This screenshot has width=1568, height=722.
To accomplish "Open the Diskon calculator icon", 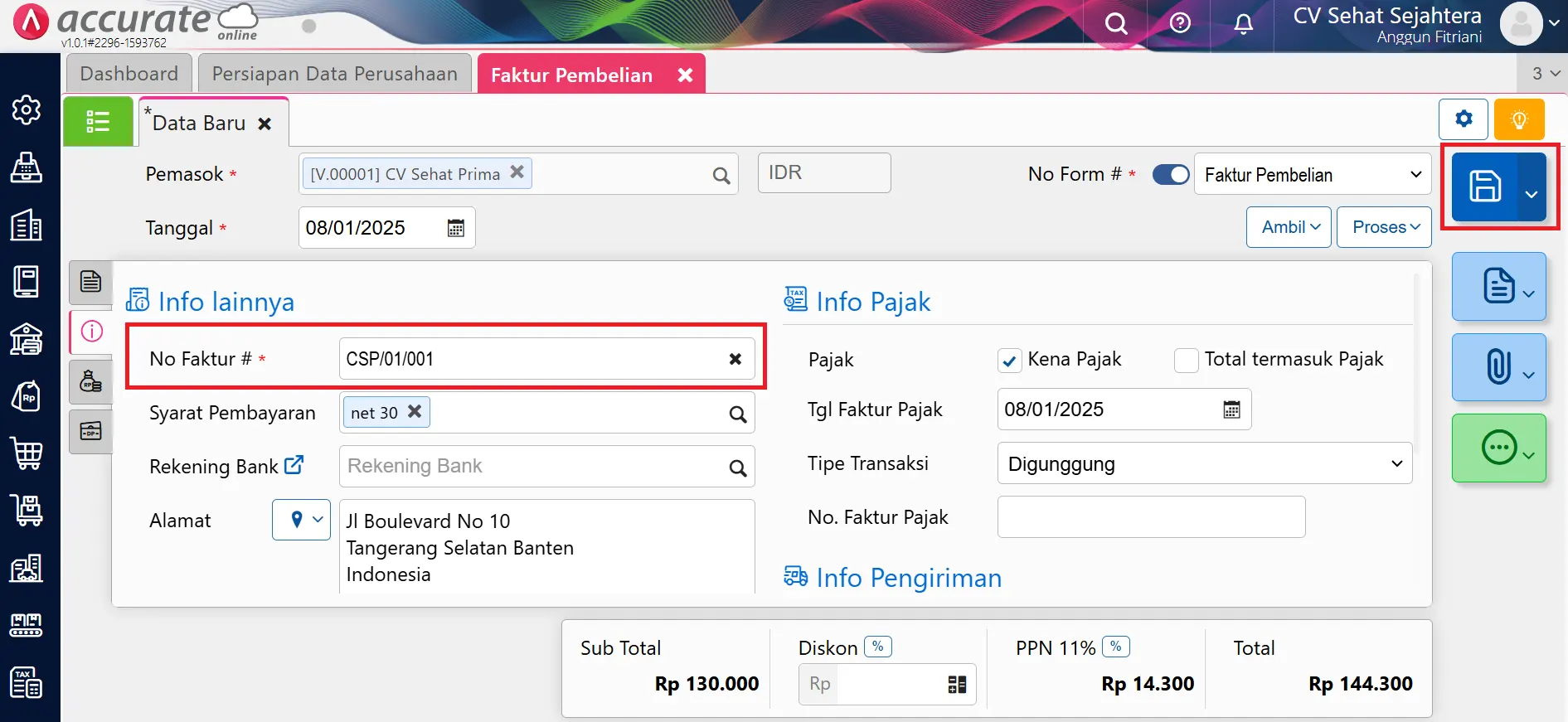I will (x=957, y=684).
